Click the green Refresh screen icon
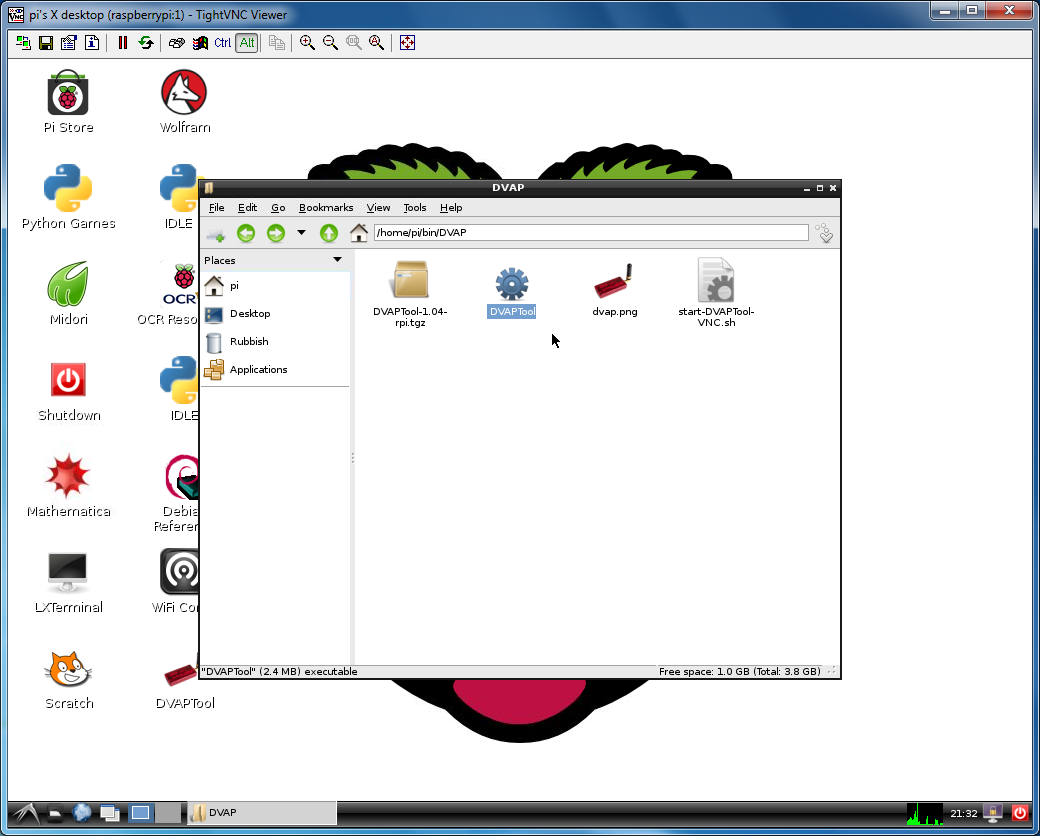Image resolution: width=1040 pixels, height=836 pixels. click(146, 43)
